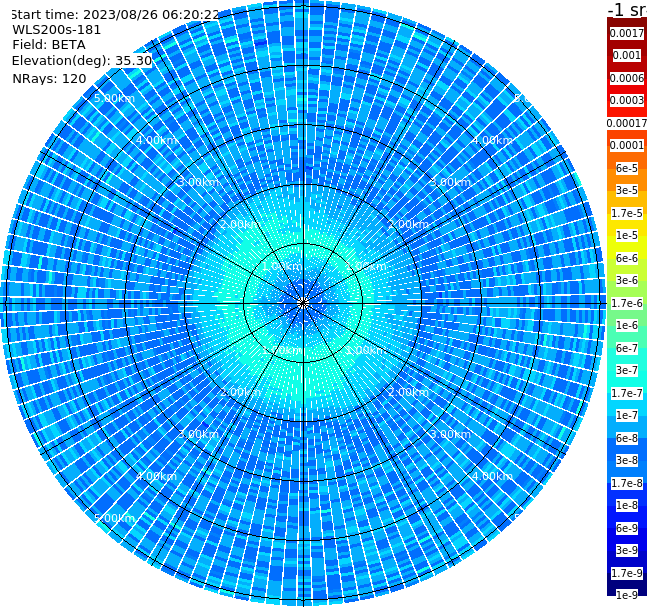Select the 3e-9 color scale label
This screenshot has height=607, width=647.
tap(627, 550)
